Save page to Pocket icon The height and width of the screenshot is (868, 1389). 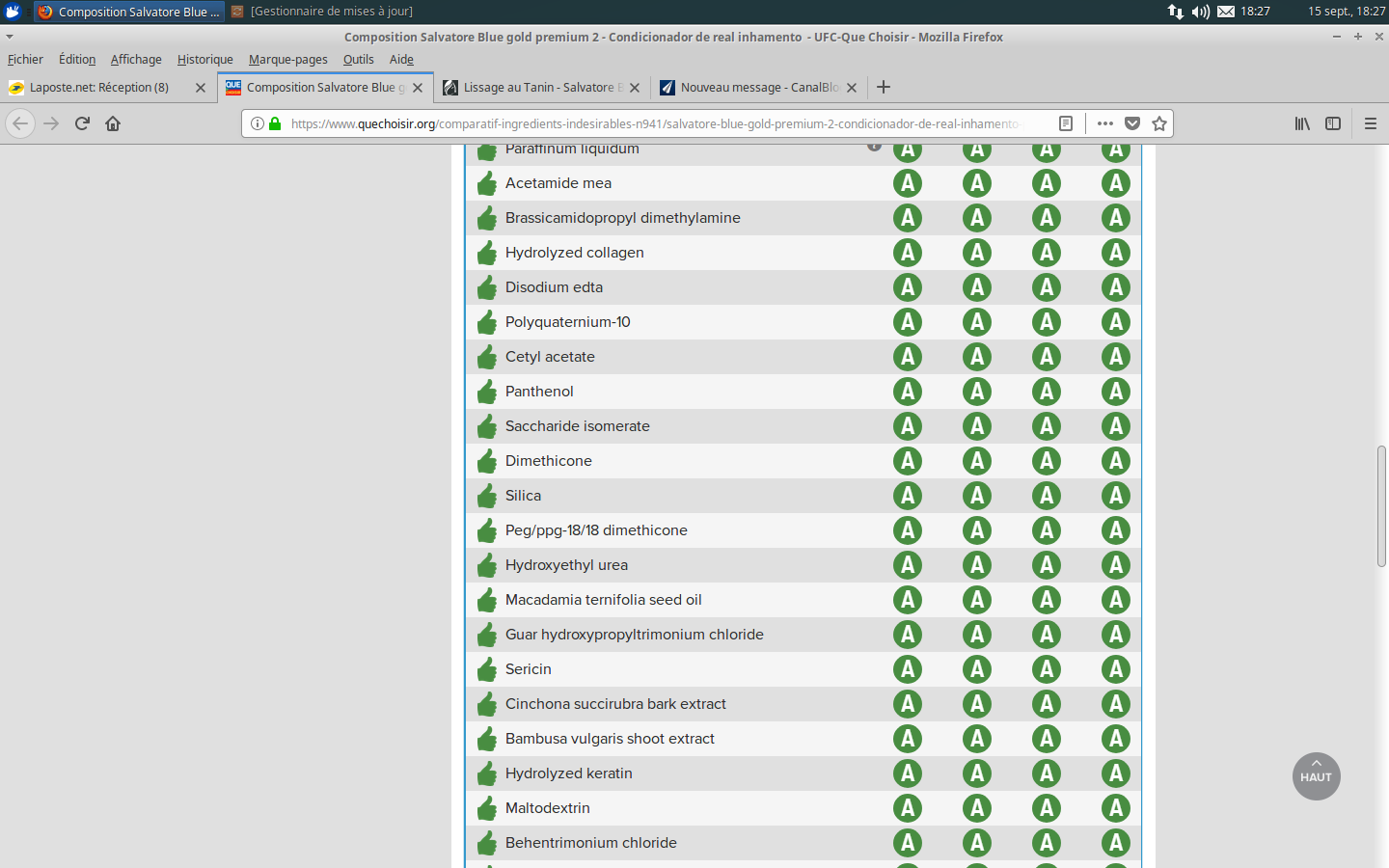(1132, 123)
